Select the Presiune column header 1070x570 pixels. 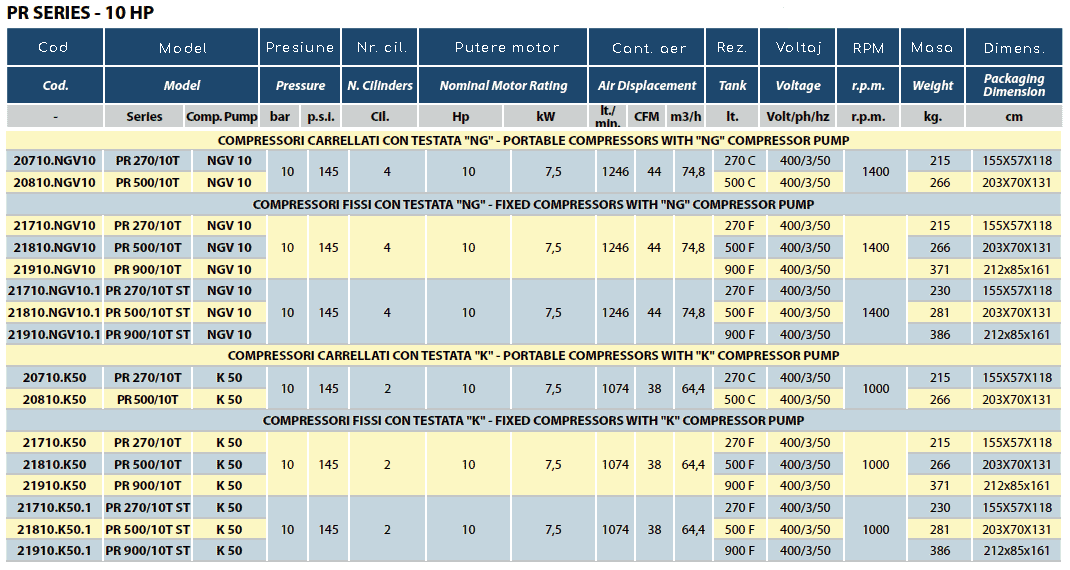[300, 47]
